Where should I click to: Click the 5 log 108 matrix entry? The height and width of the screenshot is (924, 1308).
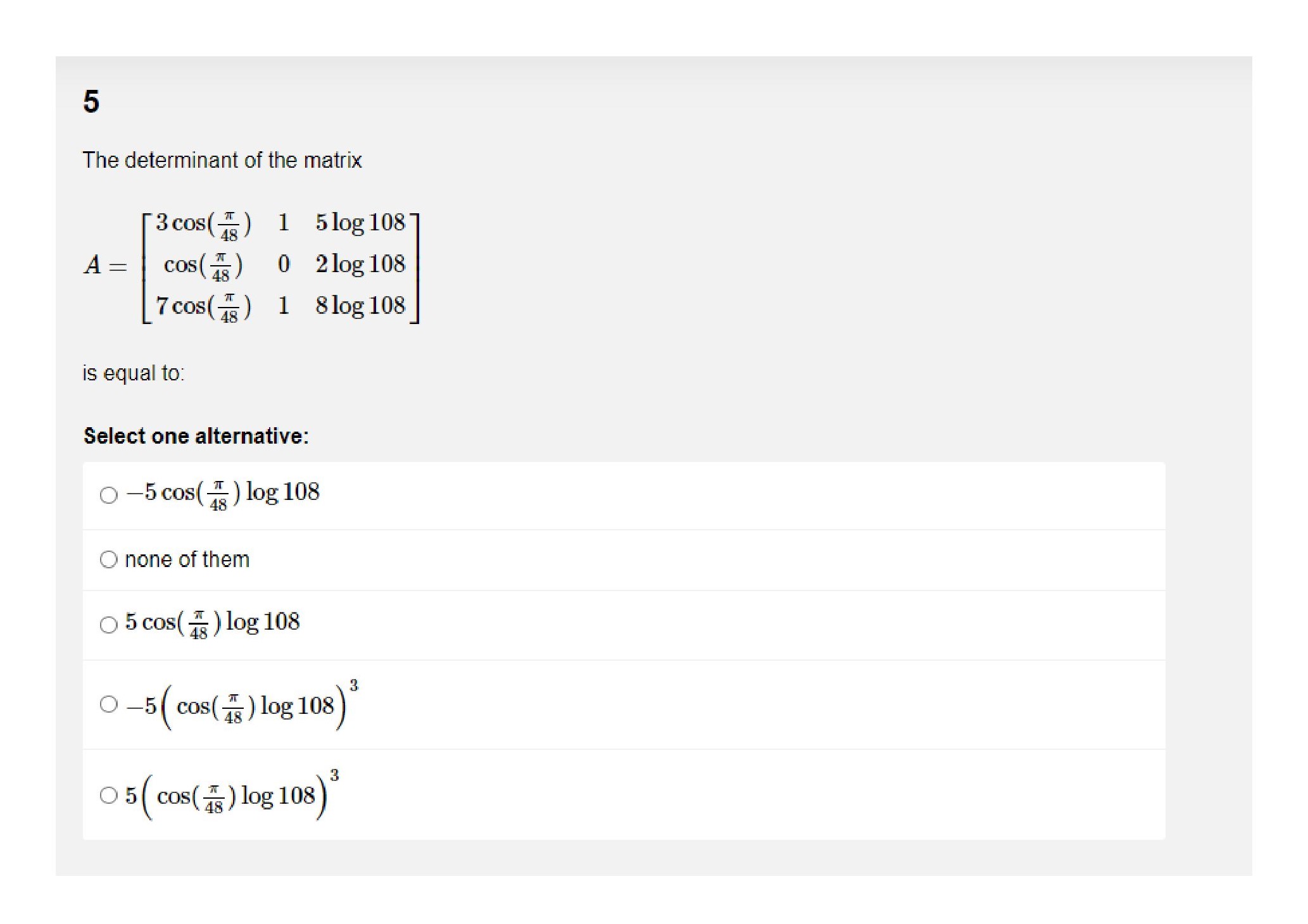pyautogui.click(x=360, y=223)
